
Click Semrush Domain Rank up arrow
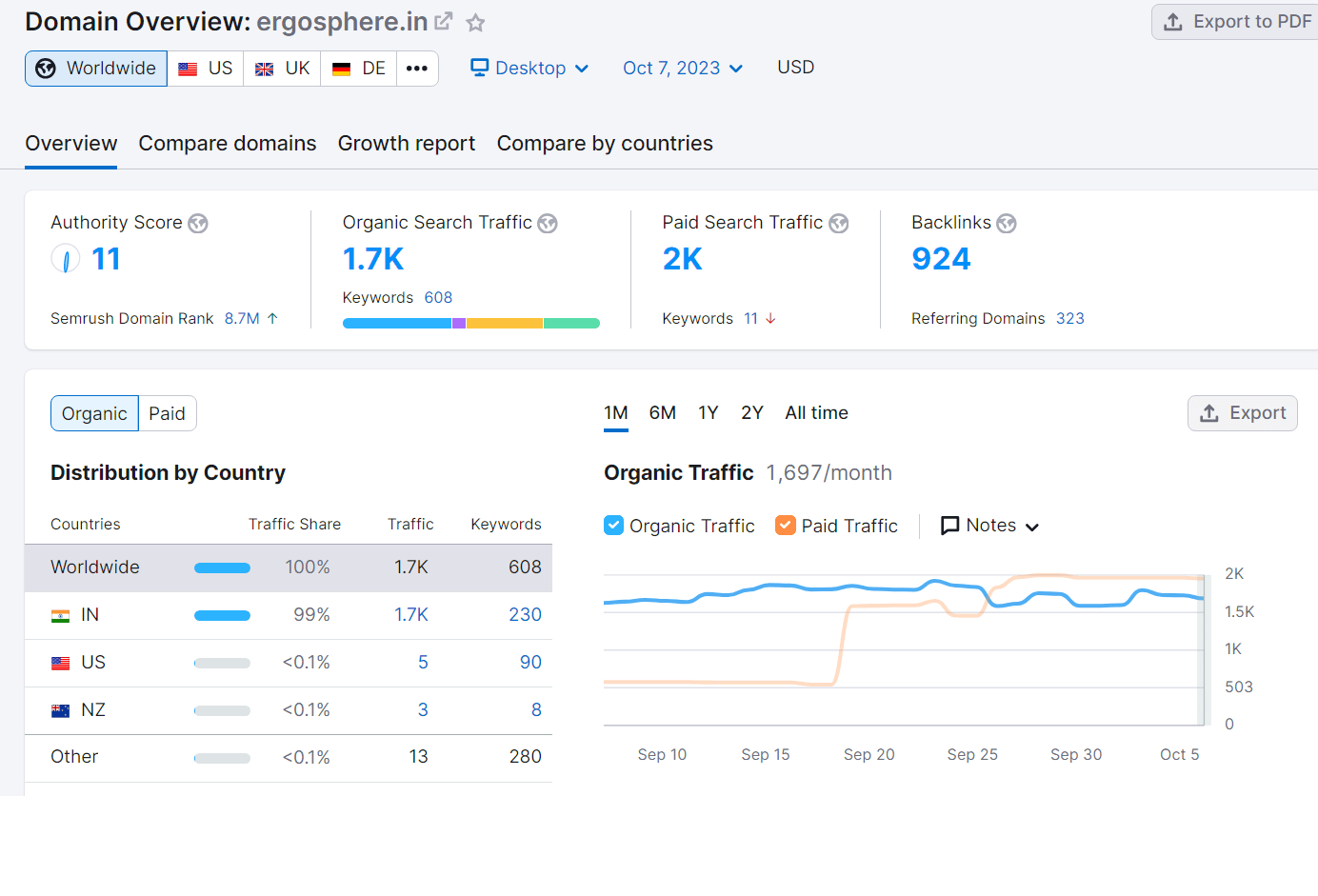coord(272,319)
